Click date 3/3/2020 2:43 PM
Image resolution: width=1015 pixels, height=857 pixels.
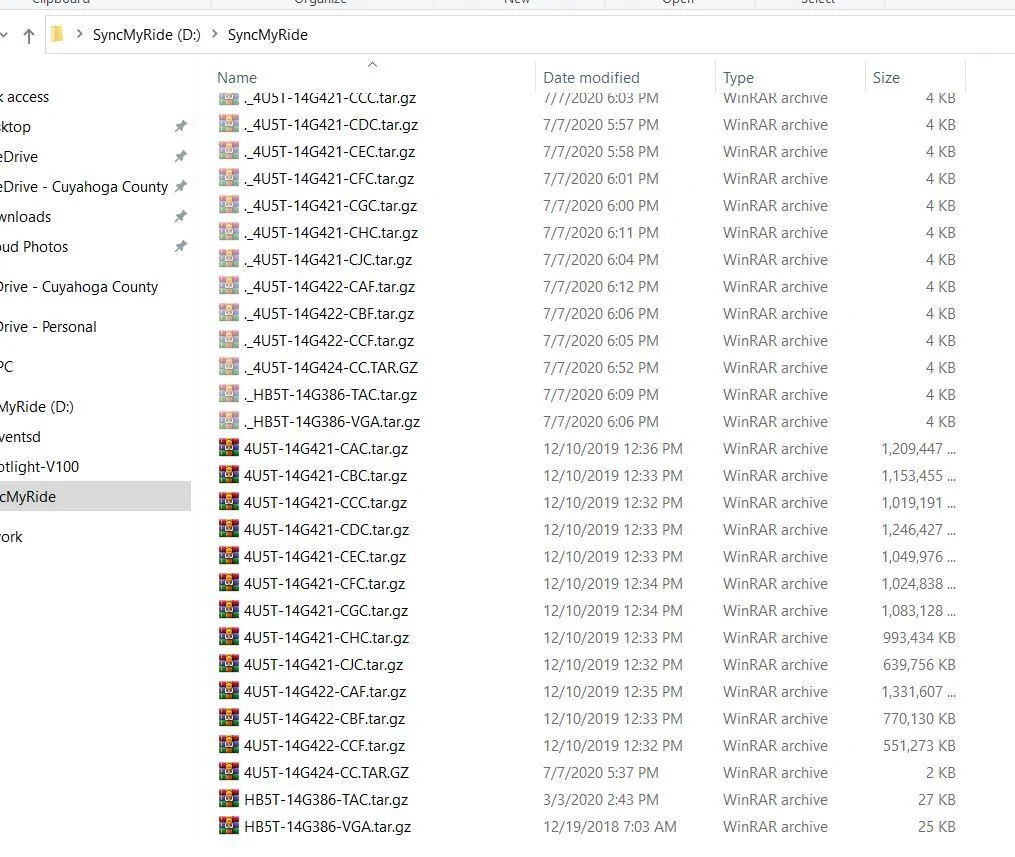[601, 800]
